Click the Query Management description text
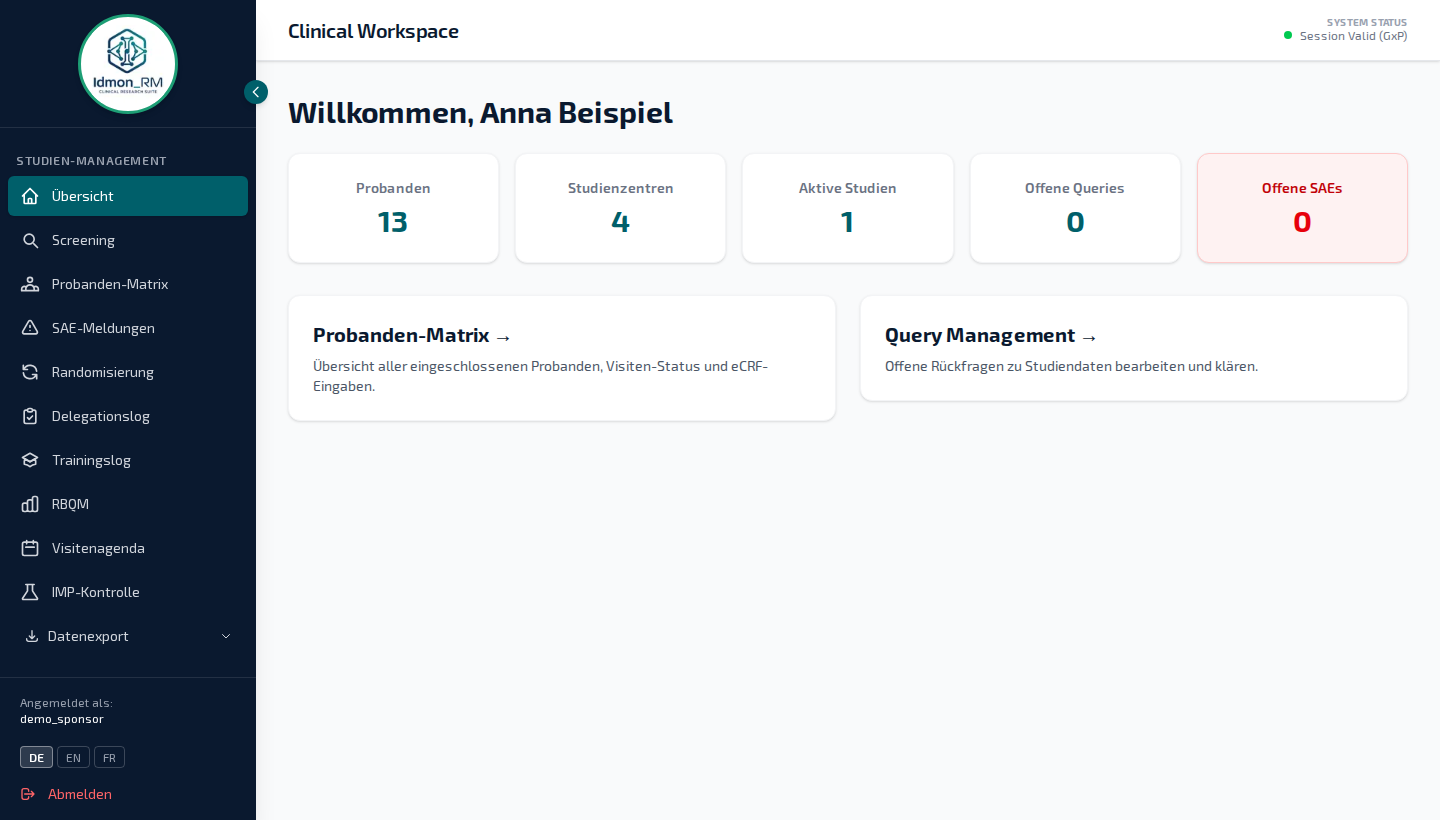The height and width of the screenshot is (820, 1440). (1071, 366)
